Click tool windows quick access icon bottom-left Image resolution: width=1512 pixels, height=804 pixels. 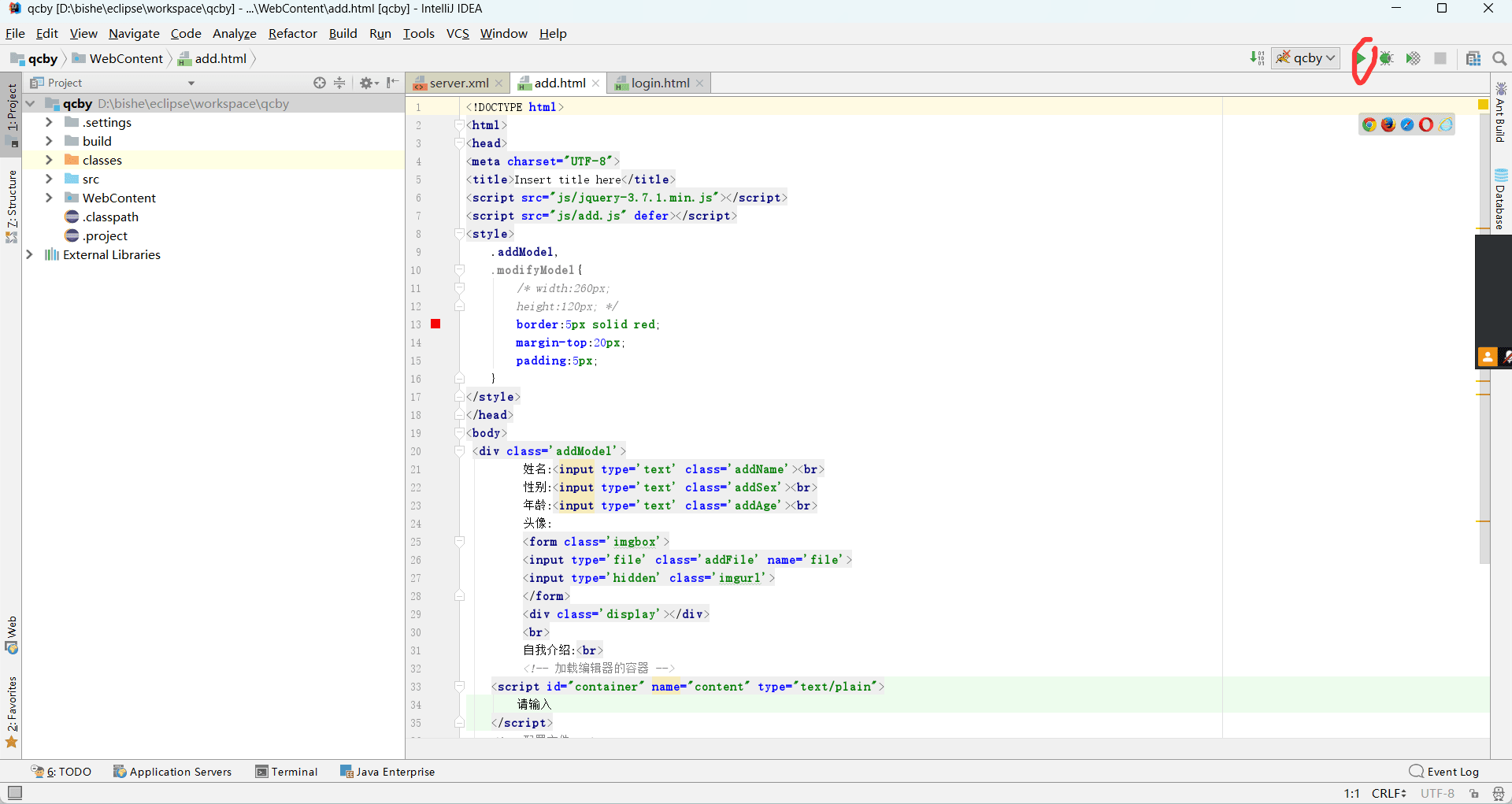(x=15, y=793)
